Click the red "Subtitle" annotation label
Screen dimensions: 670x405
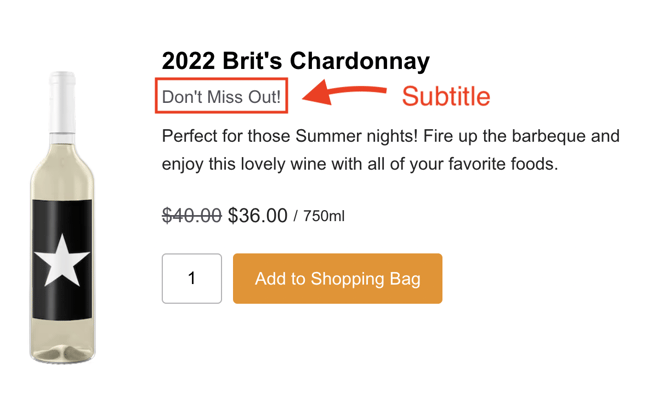tap(445, 96)
